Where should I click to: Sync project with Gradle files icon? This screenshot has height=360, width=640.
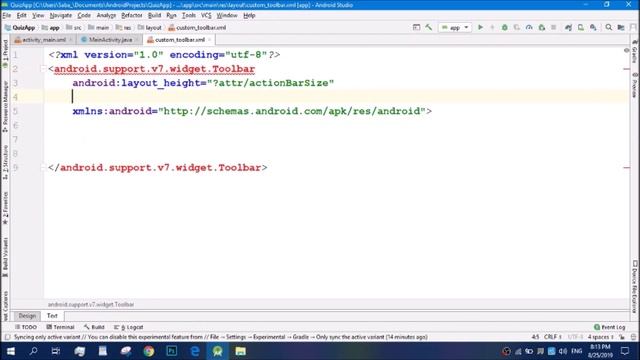coord(568,27)
